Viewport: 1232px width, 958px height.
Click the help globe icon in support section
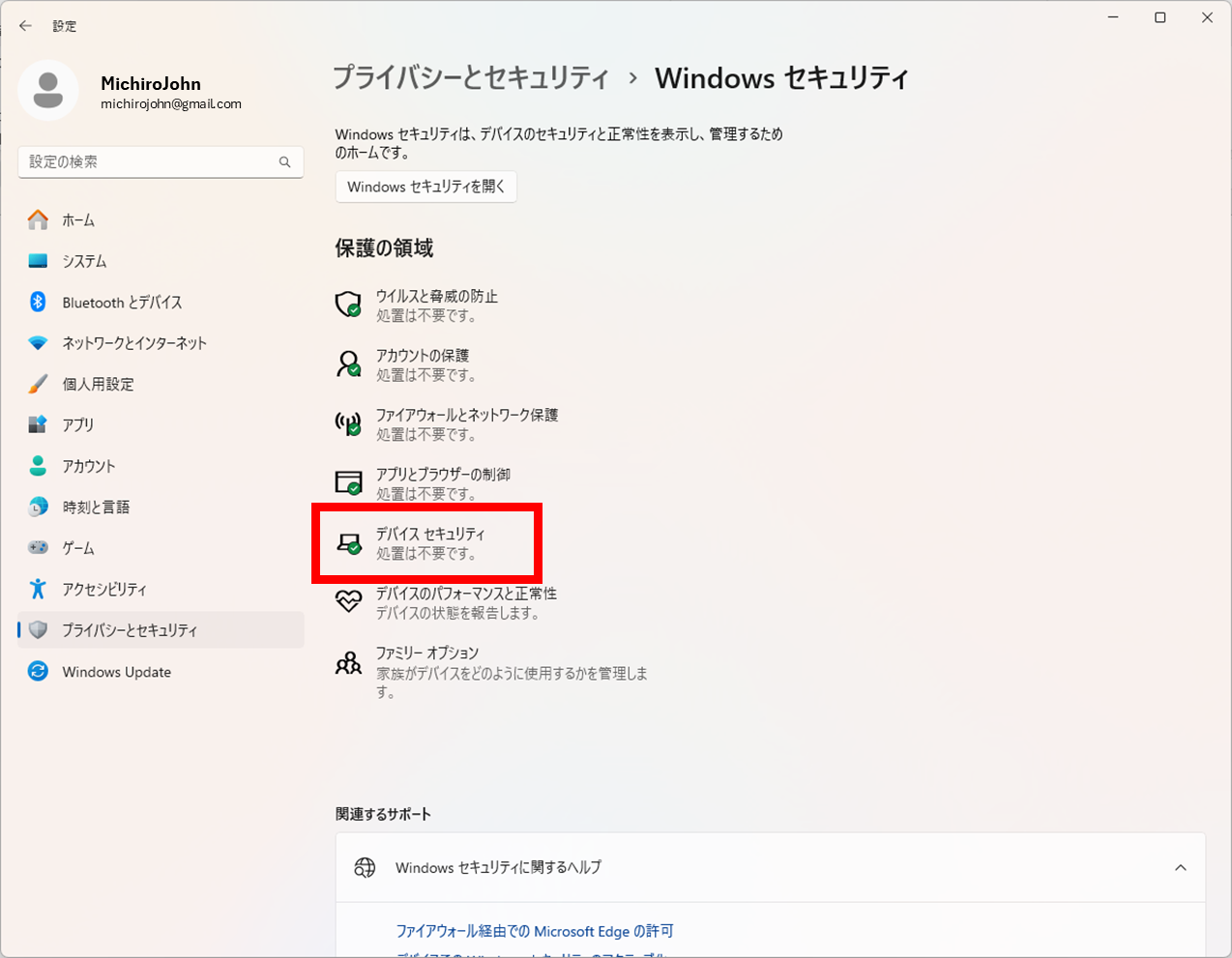click(x=365, y=867)
